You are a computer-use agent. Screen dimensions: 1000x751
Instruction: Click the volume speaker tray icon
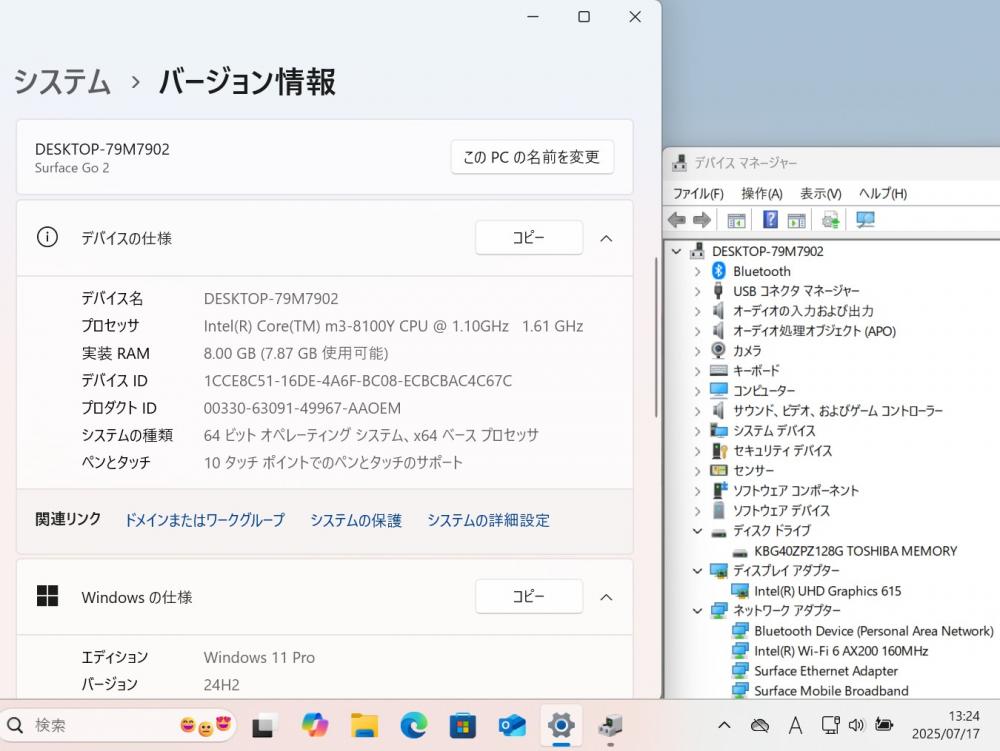[857, 725]
